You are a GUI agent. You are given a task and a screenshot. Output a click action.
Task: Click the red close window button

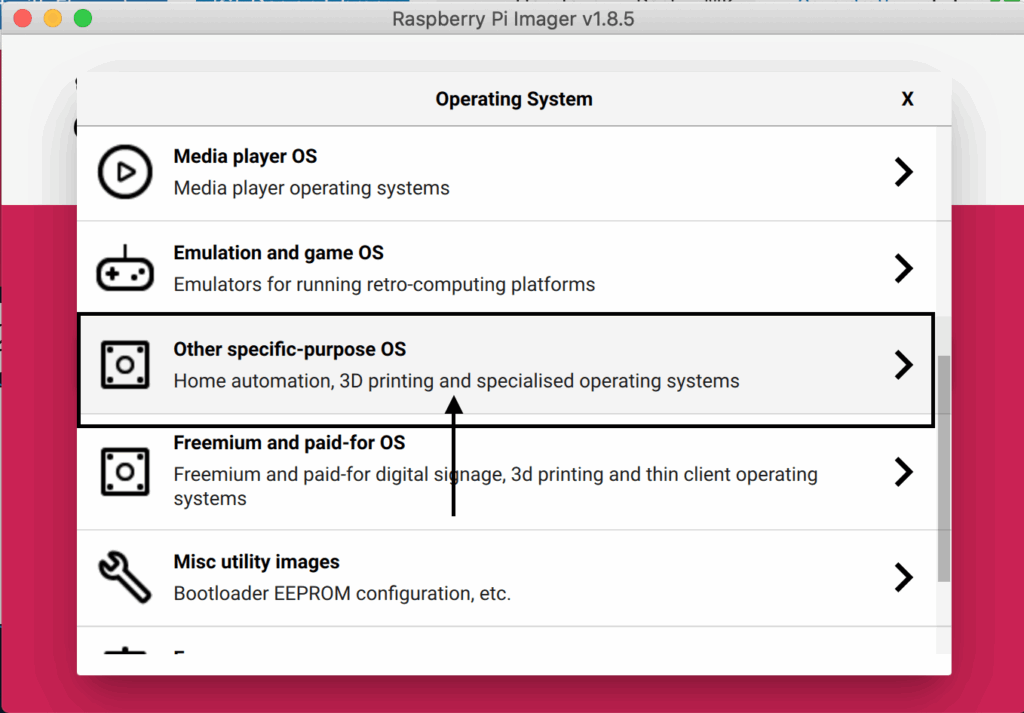tap(23, 18)
